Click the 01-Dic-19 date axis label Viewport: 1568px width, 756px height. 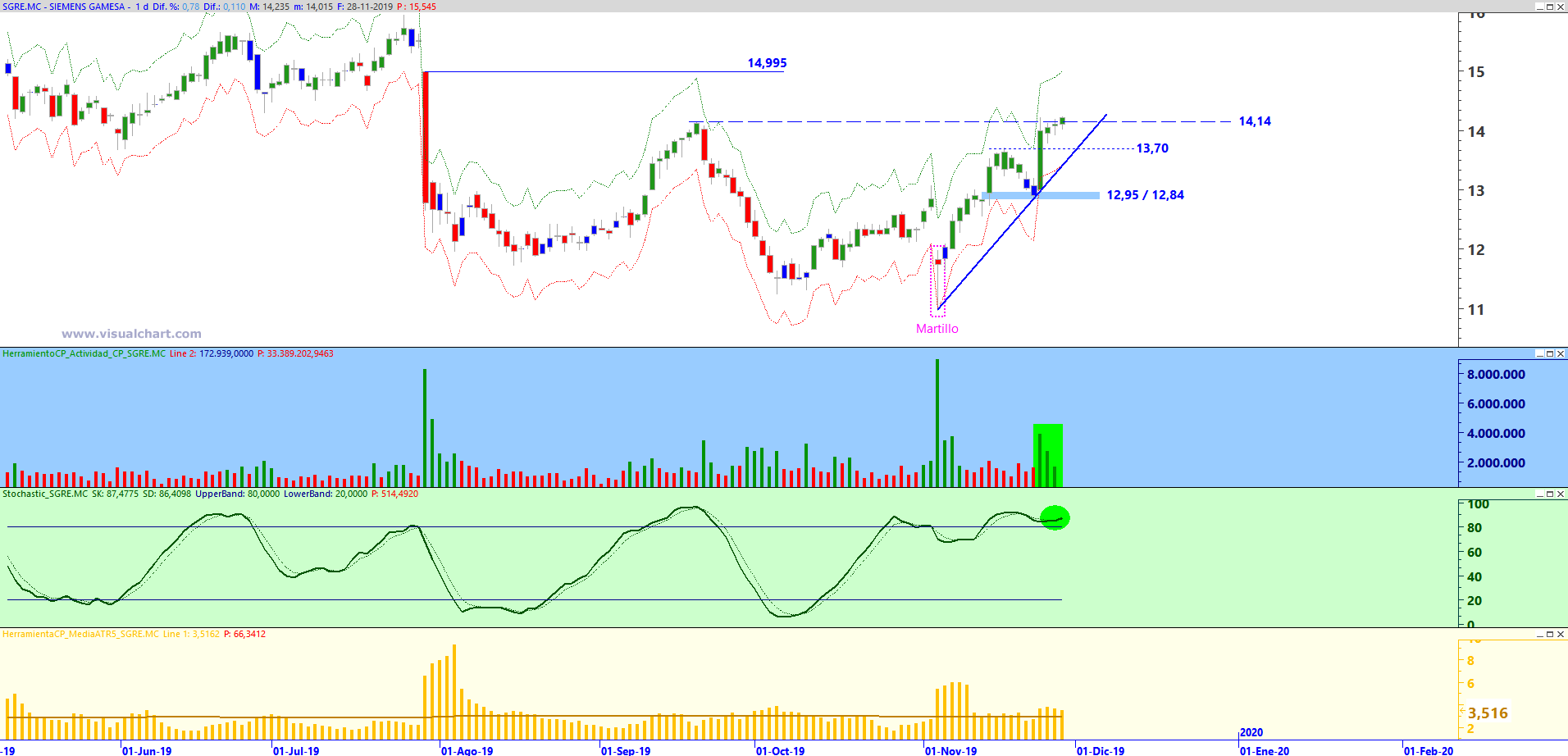1101,750
